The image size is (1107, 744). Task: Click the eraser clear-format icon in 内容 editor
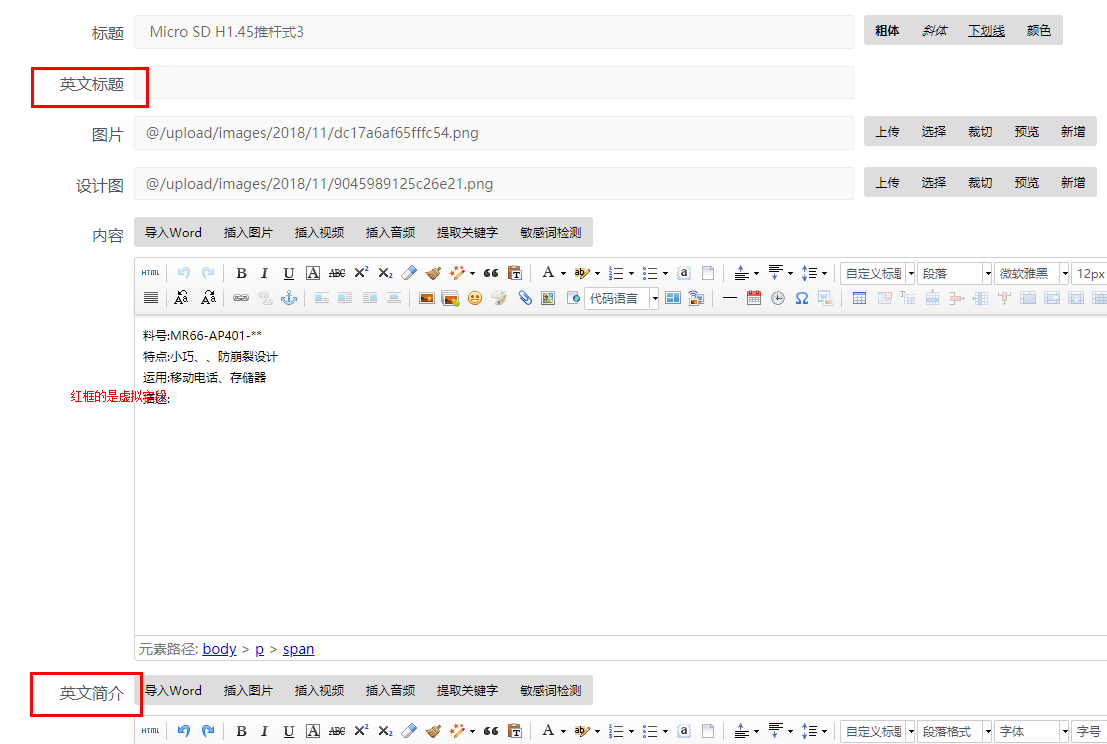409,272
